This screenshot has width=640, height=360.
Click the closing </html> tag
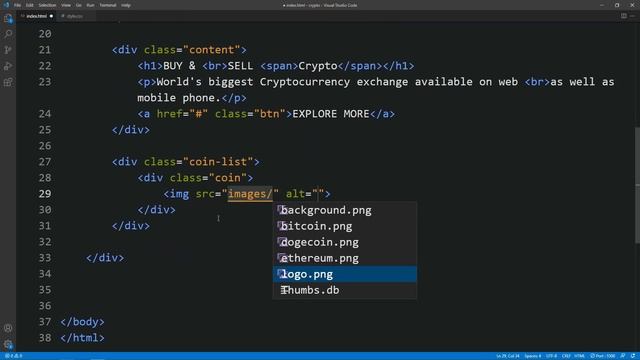pos(82,338)
